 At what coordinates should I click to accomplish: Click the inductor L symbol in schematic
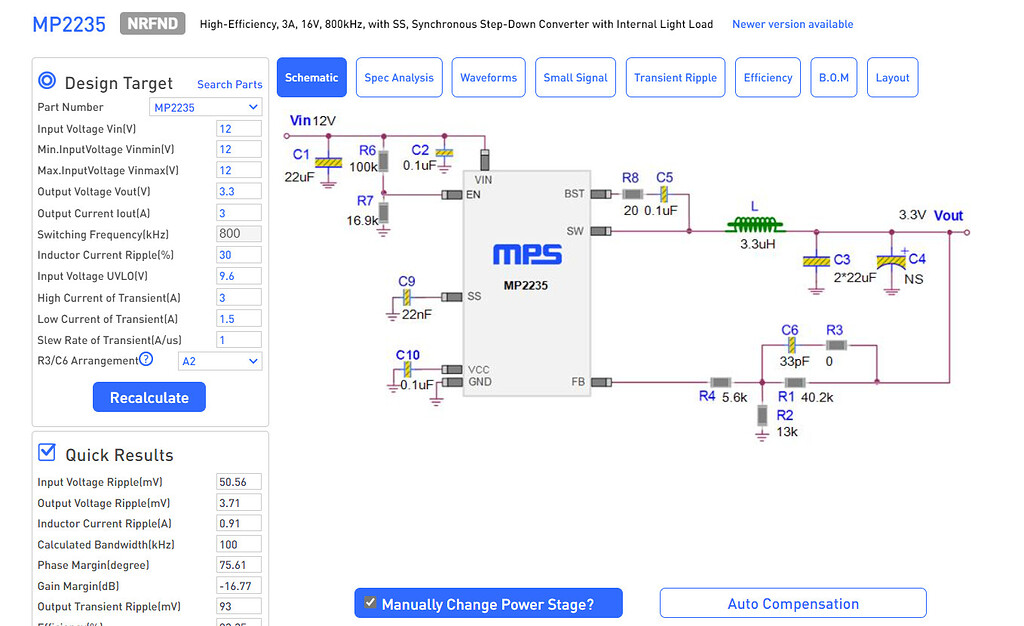point(756,225)
